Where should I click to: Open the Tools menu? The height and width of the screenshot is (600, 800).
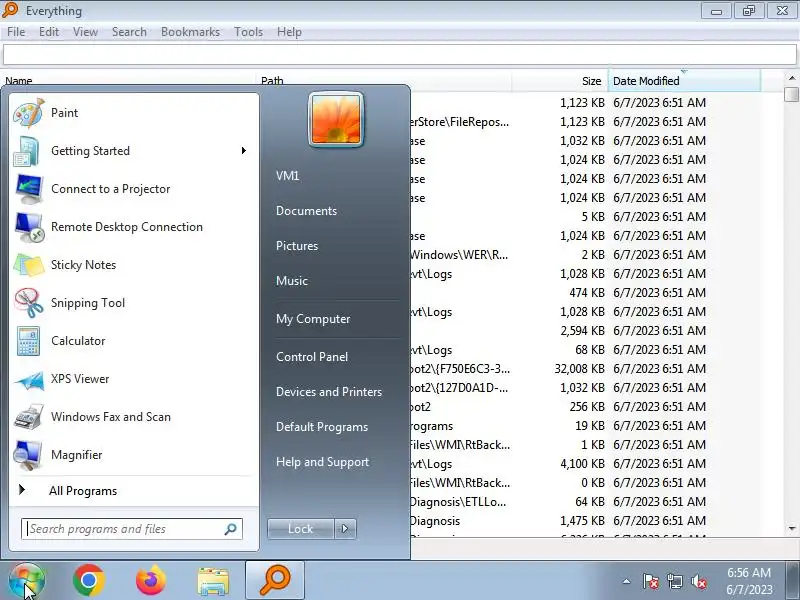coord(248,32)
